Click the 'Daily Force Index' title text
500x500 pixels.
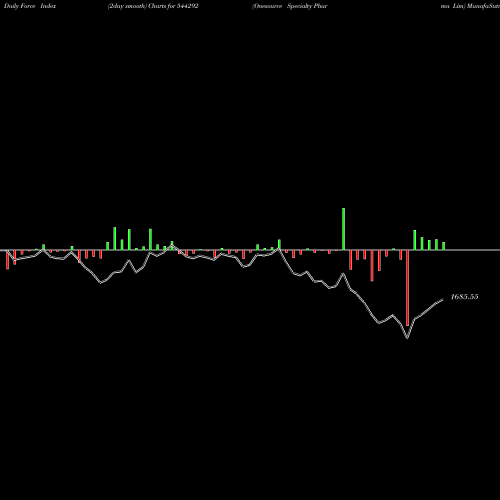(x=30, y=6)
